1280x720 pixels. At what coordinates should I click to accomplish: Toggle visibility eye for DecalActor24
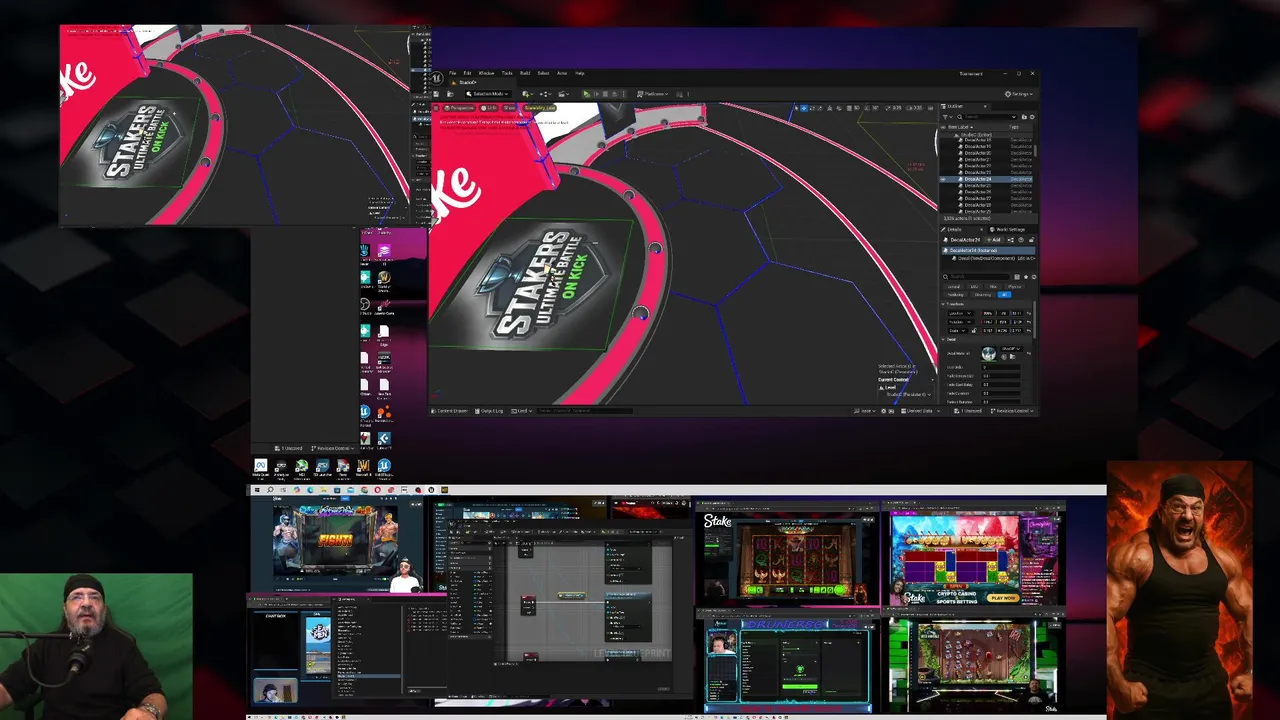(943, 179)
